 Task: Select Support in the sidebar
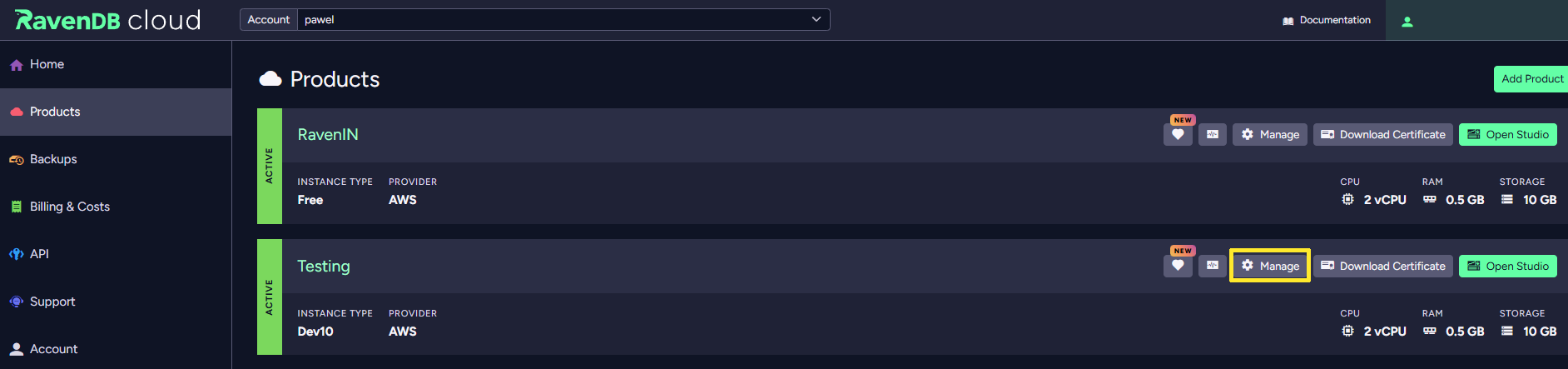tap(52, 302)
